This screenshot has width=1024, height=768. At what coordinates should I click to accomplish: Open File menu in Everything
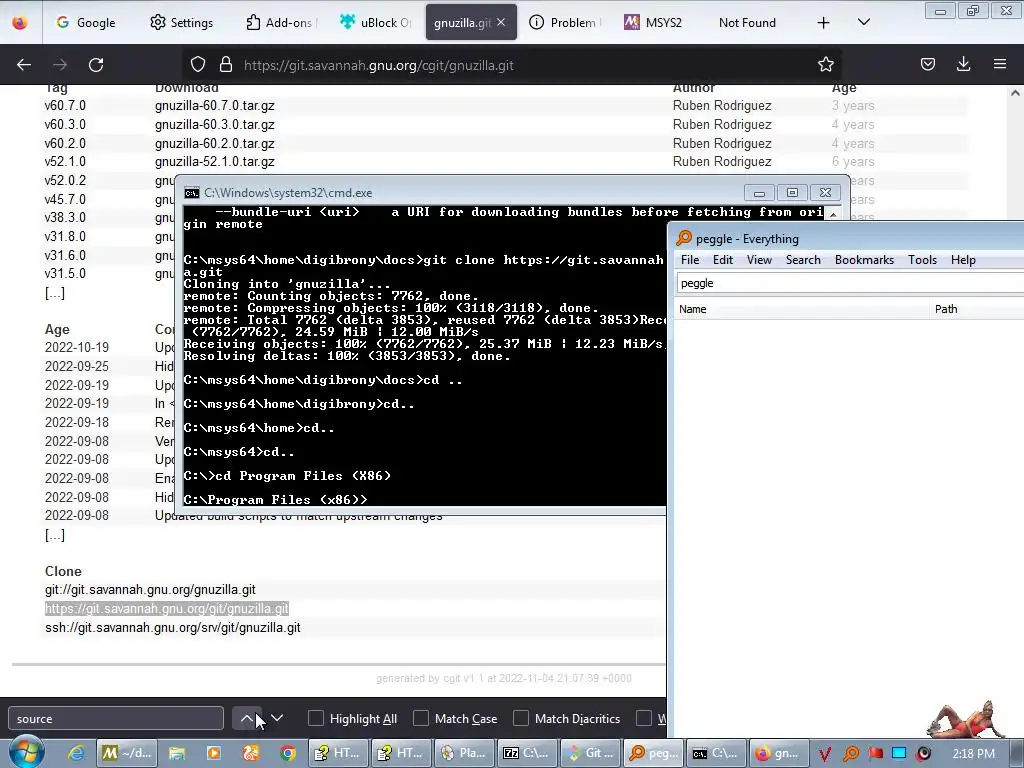pos(690,259)
